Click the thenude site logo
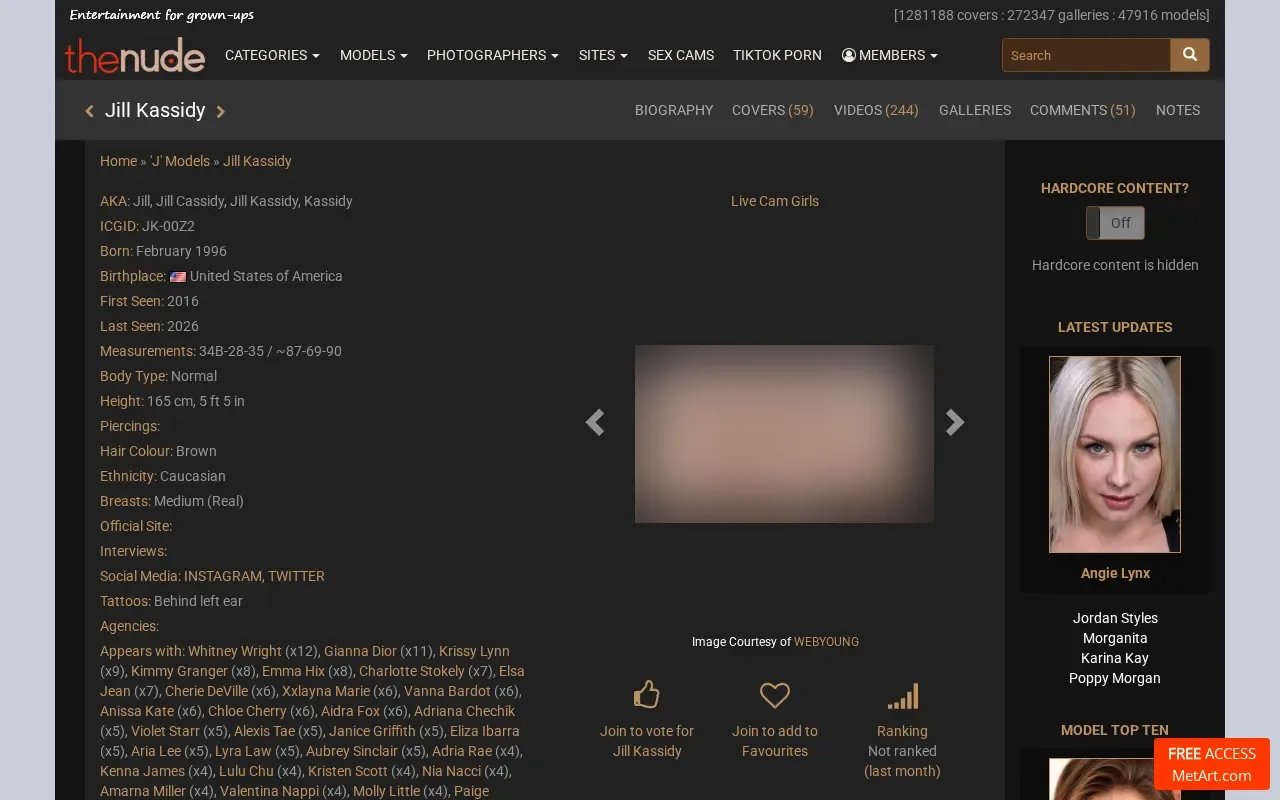Screen dimensions: 1280x800 click(x=135, y=56)
